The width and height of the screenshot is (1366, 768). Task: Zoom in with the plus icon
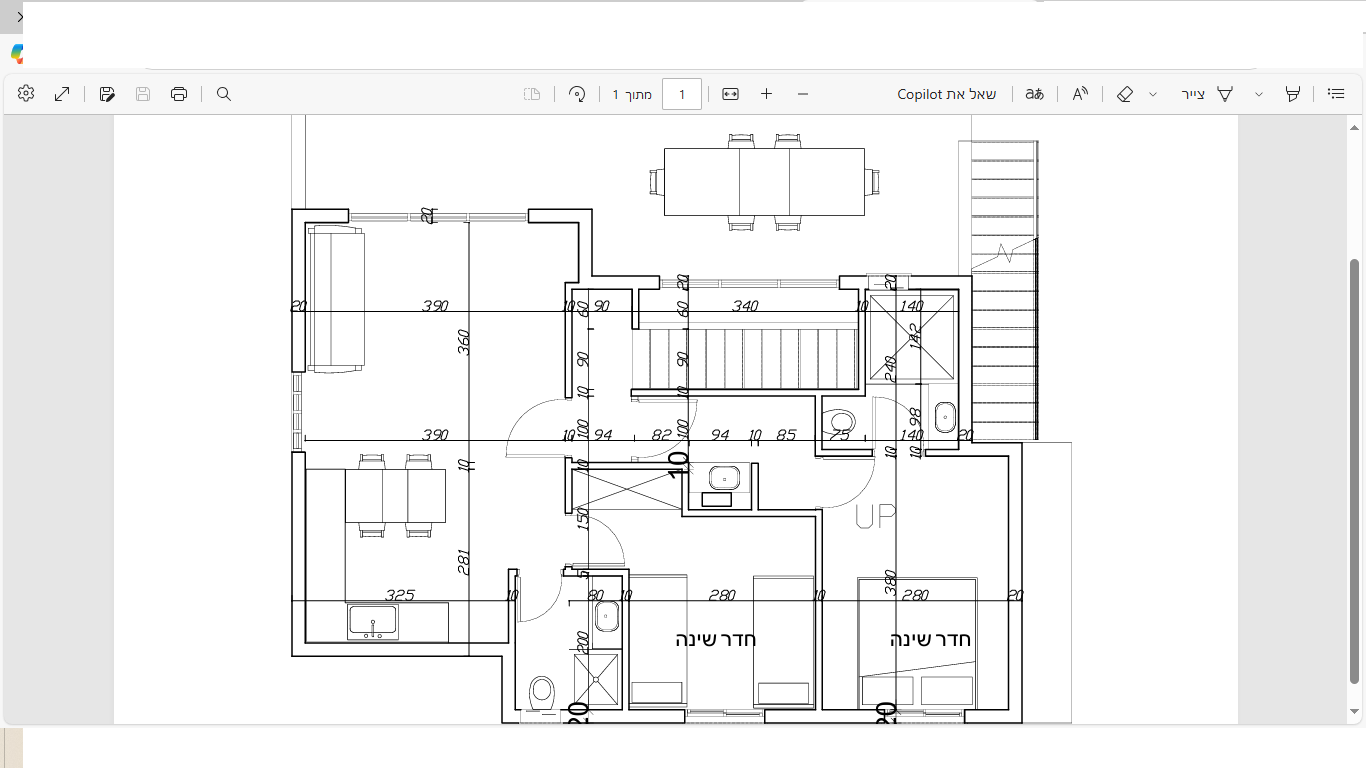click(767, 94)
